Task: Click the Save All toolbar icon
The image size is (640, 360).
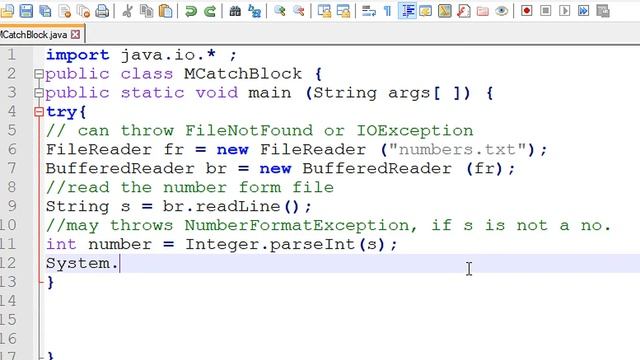Action: click(x=45, y=11)
